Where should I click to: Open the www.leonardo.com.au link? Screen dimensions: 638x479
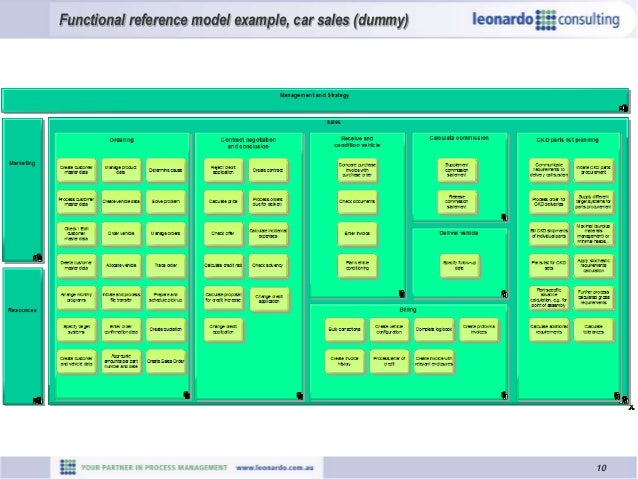[275, 468]
